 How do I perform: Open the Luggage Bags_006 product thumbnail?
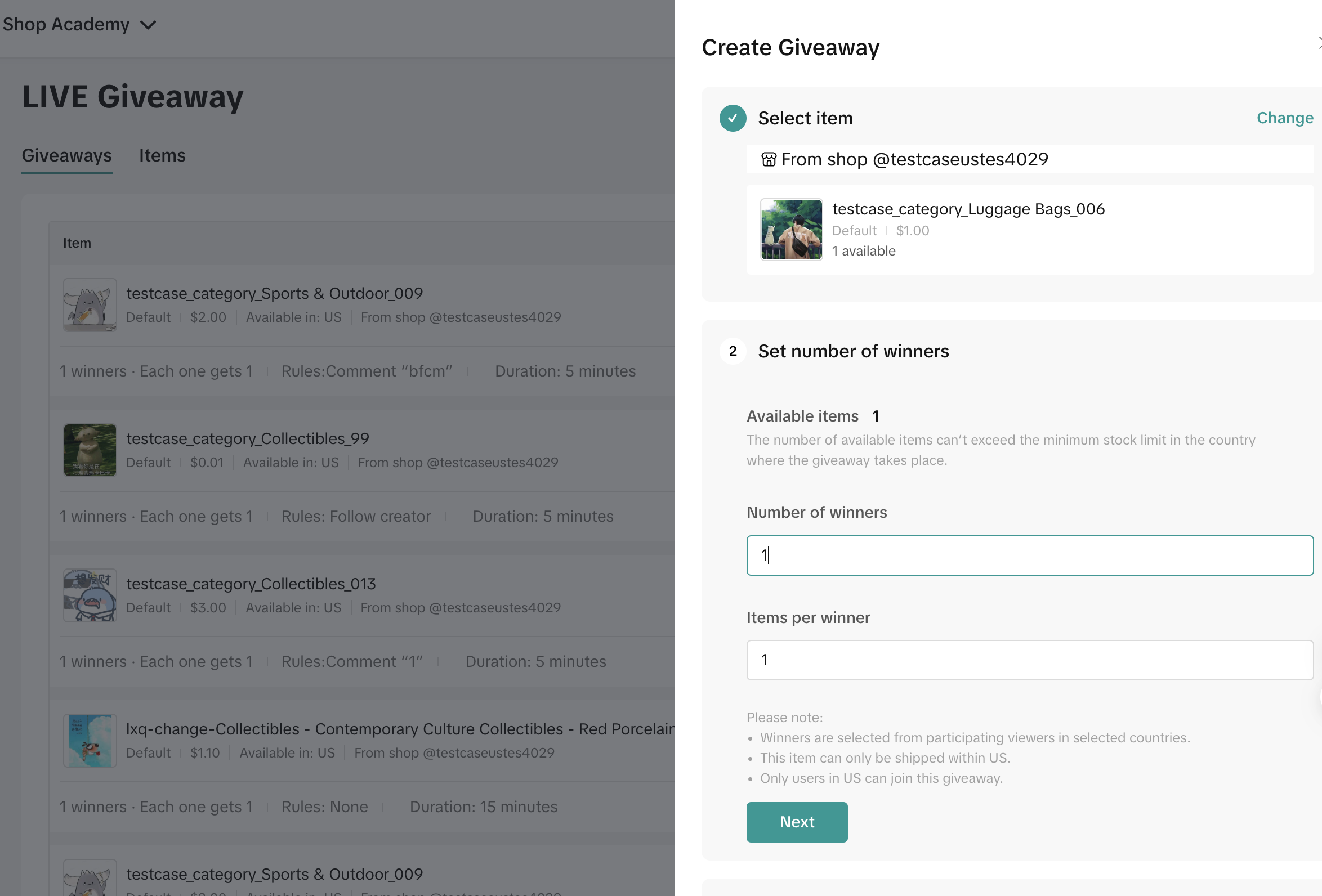791,230
